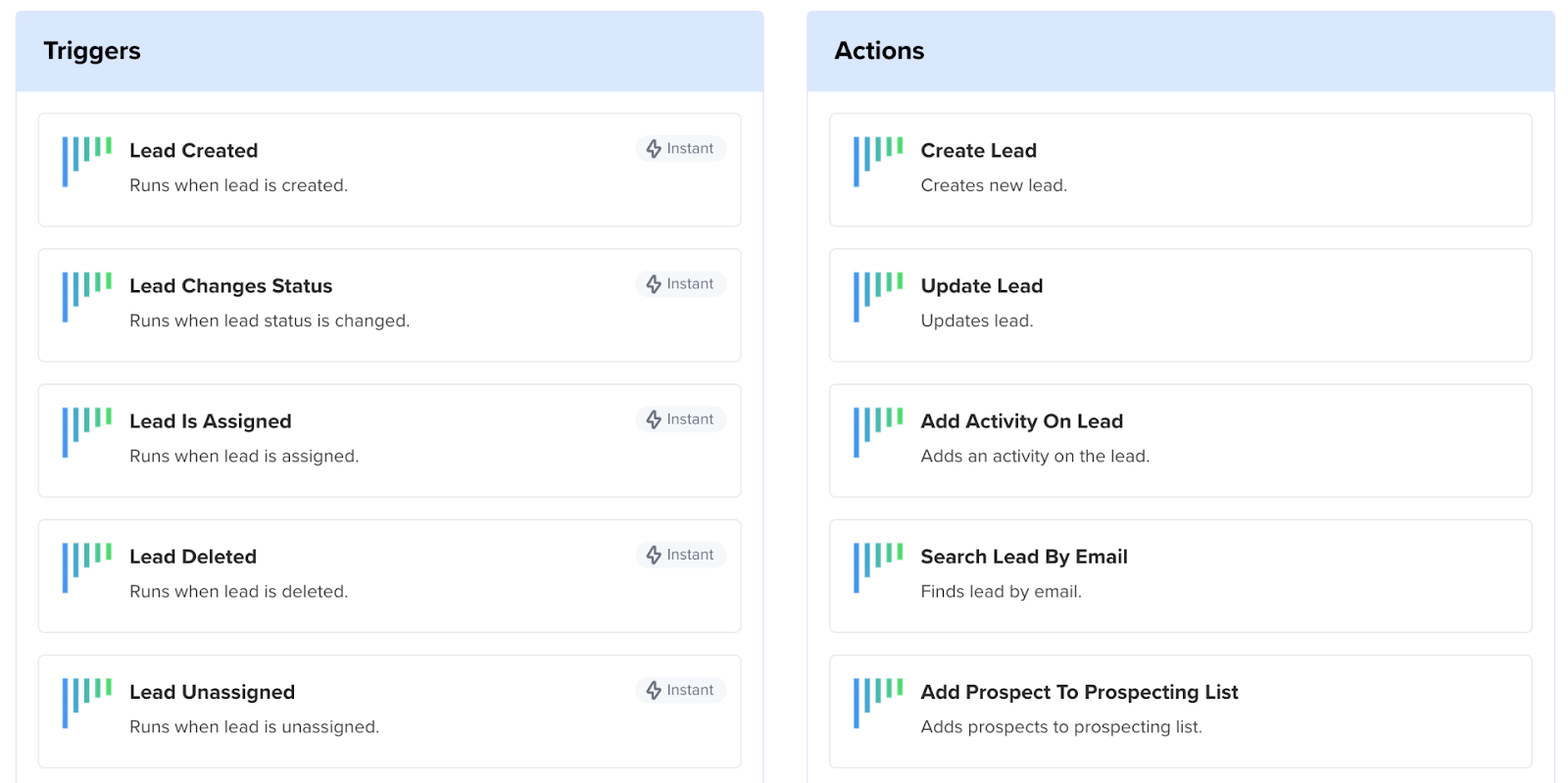This screenshot has height=783, width=1568.
Task: Select the Lead Created trigger title
Action: pyautogui.click(x=194, y=151)
